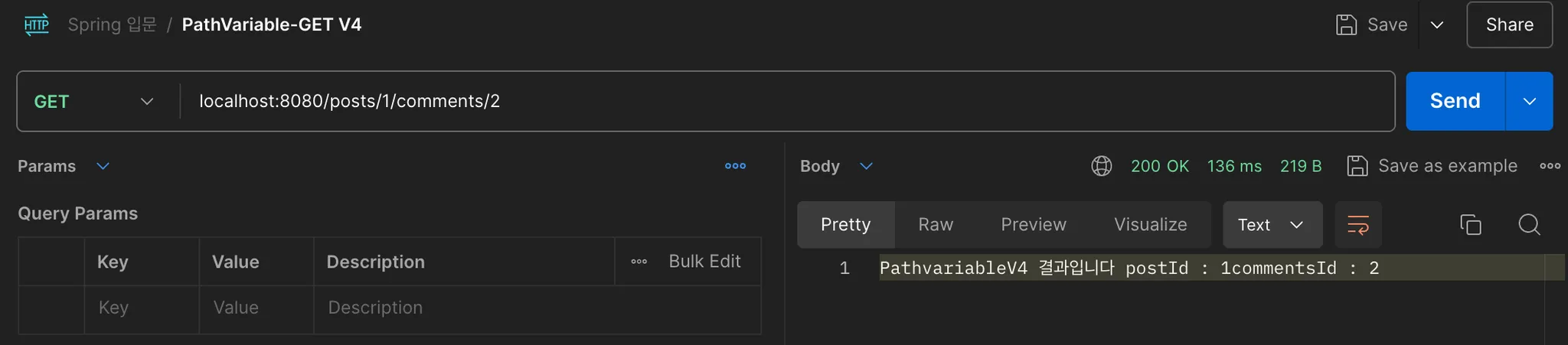1568x345 pixels.
Task: Click the Save floppy disk icon
Action: pyautogui.click(x=1346, y=24)
